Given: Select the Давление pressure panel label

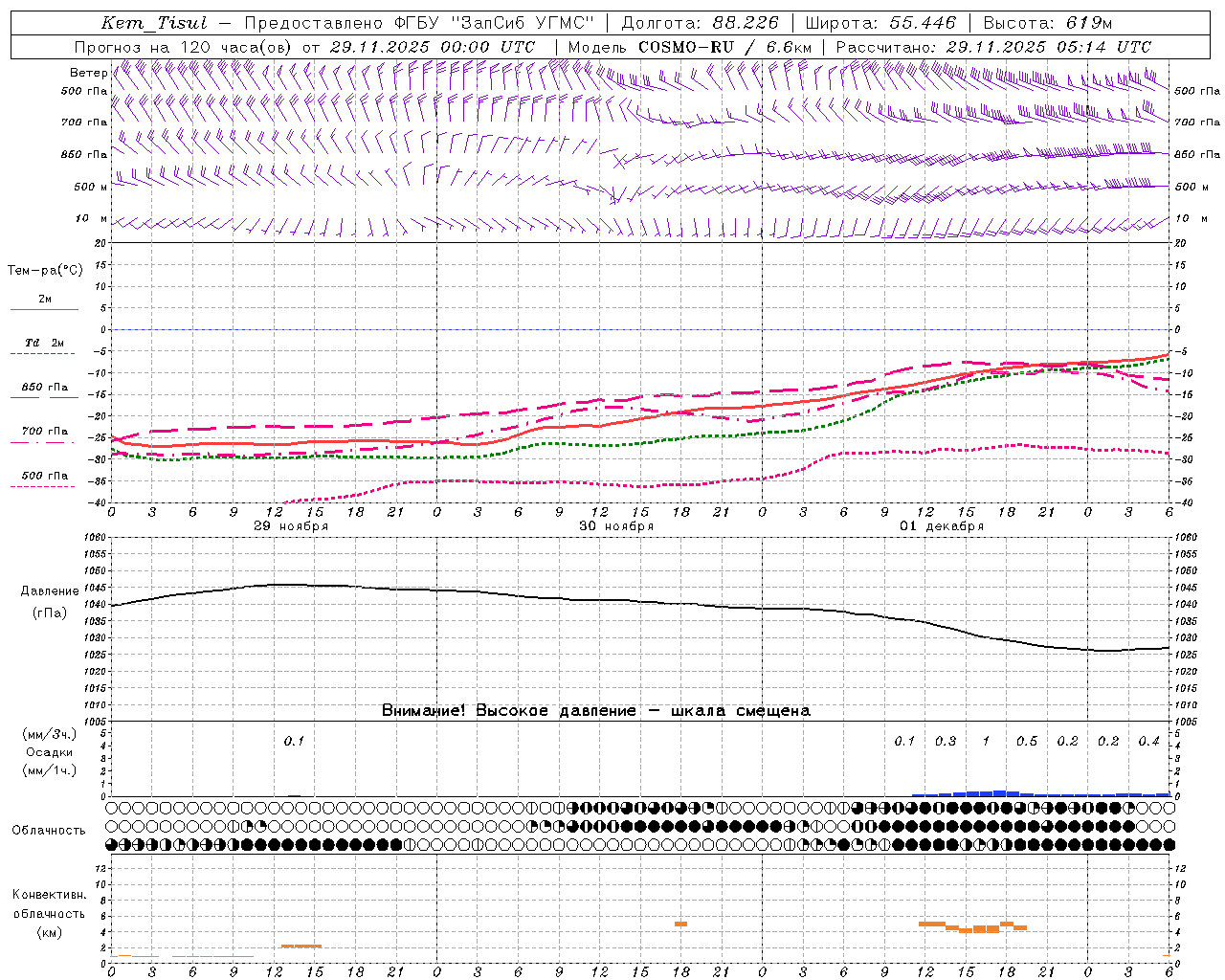Looking at the screenshot, I should [x=50, y=591].
